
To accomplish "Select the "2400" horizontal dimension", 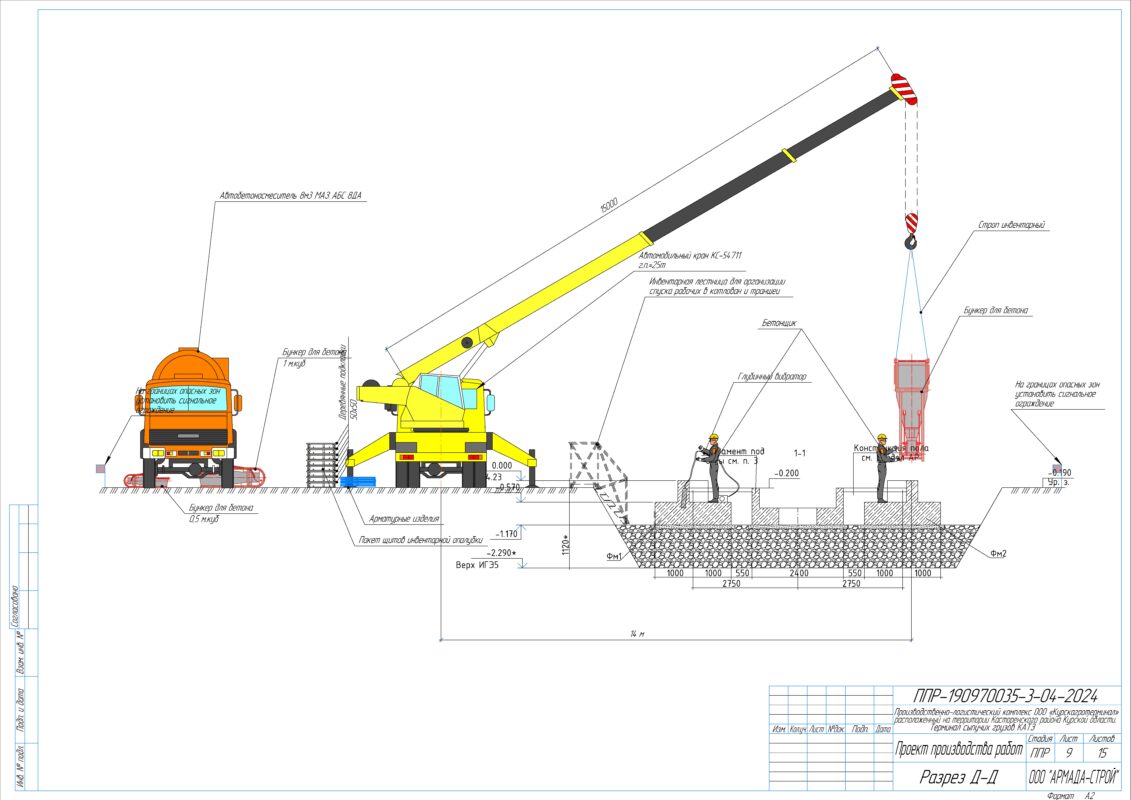I will [x=798, y=573].
